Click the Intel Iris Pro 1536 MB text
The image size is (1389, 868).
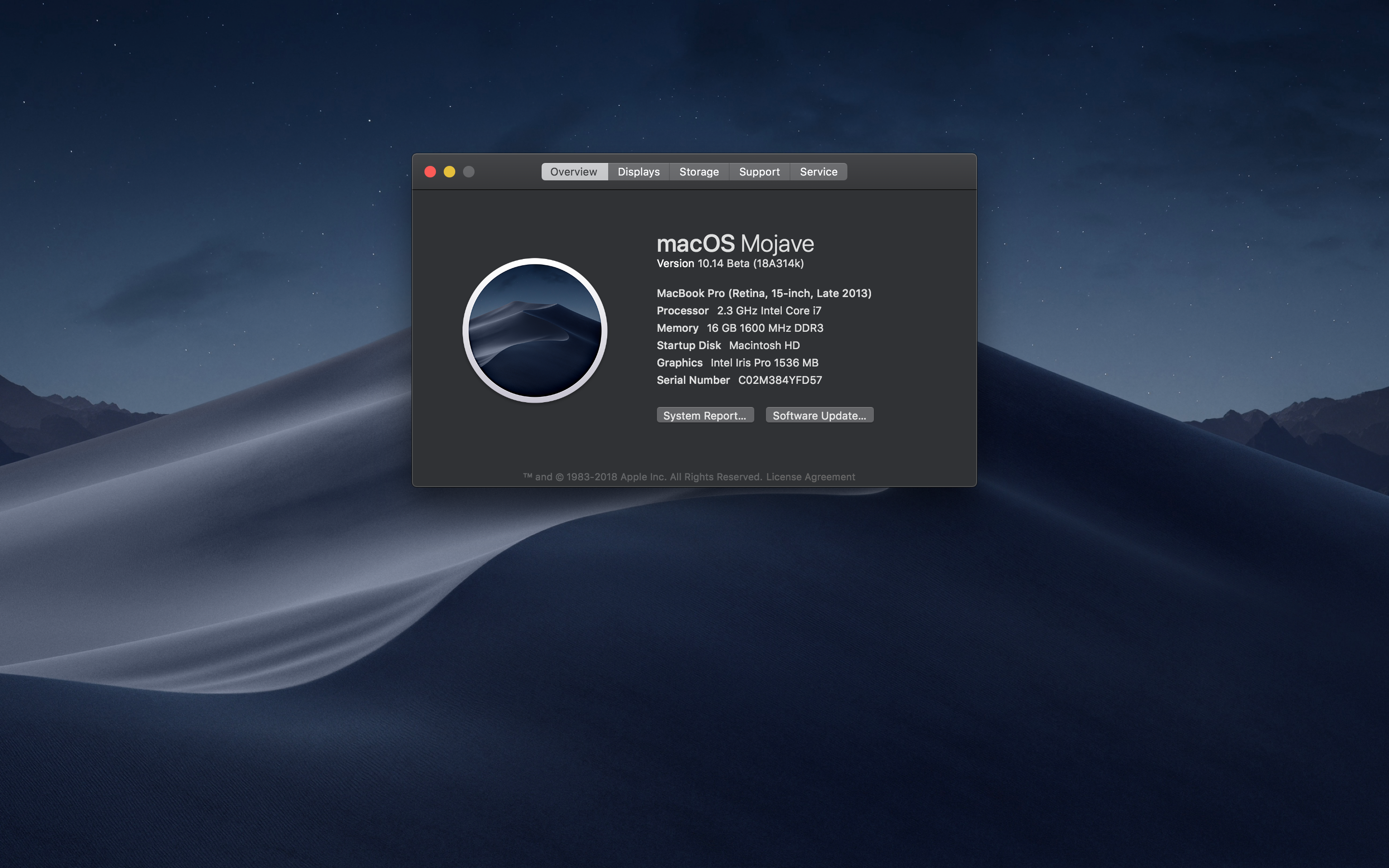coord(764,363)
